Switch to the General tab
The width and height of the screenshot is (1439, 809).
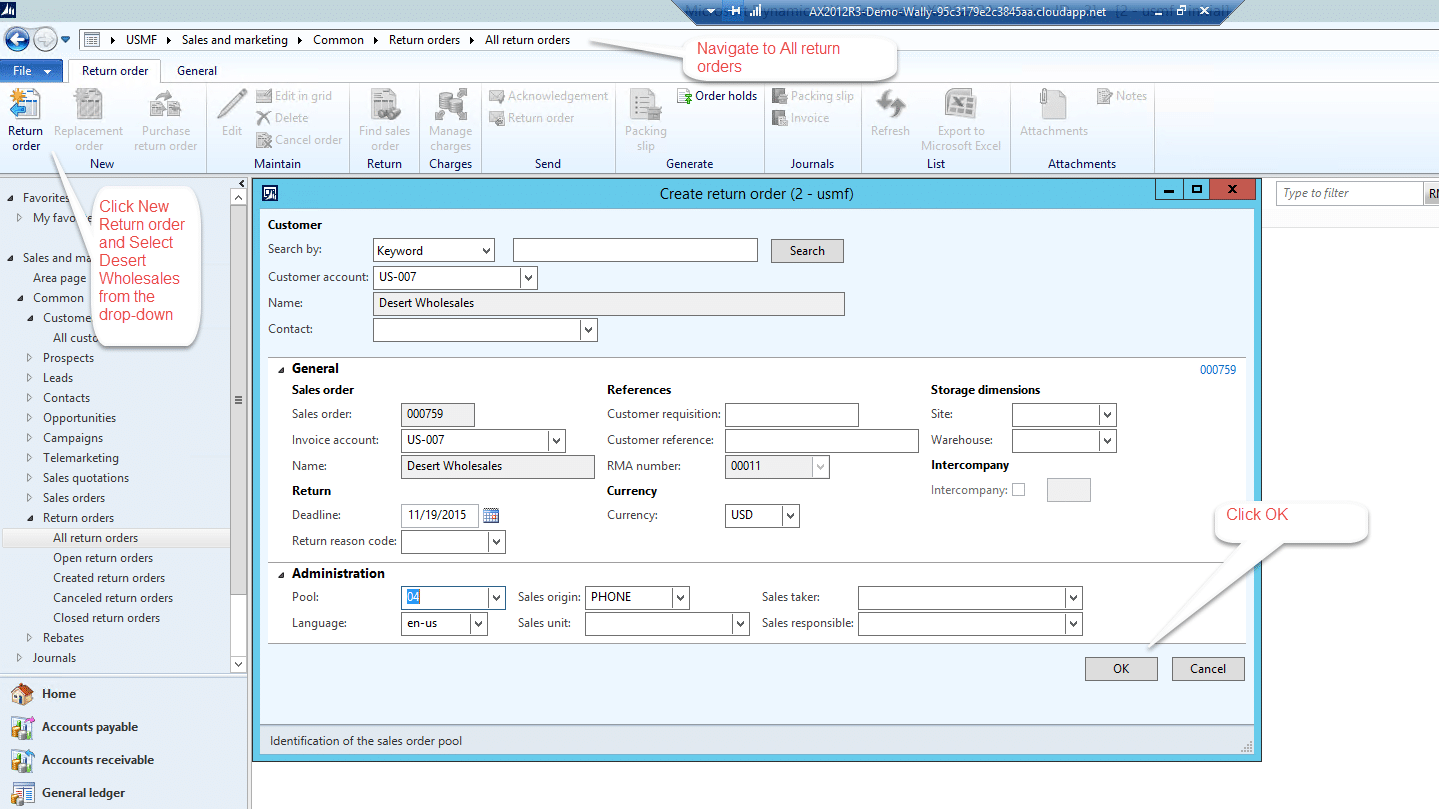pyautogui.click(x=196, y=70)
